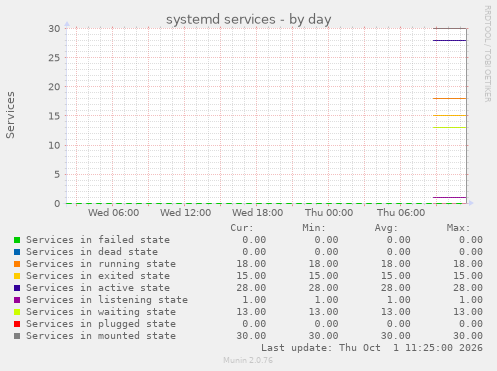
Task: Select 'Services in active state' legend label
Action: click(98, 288)
